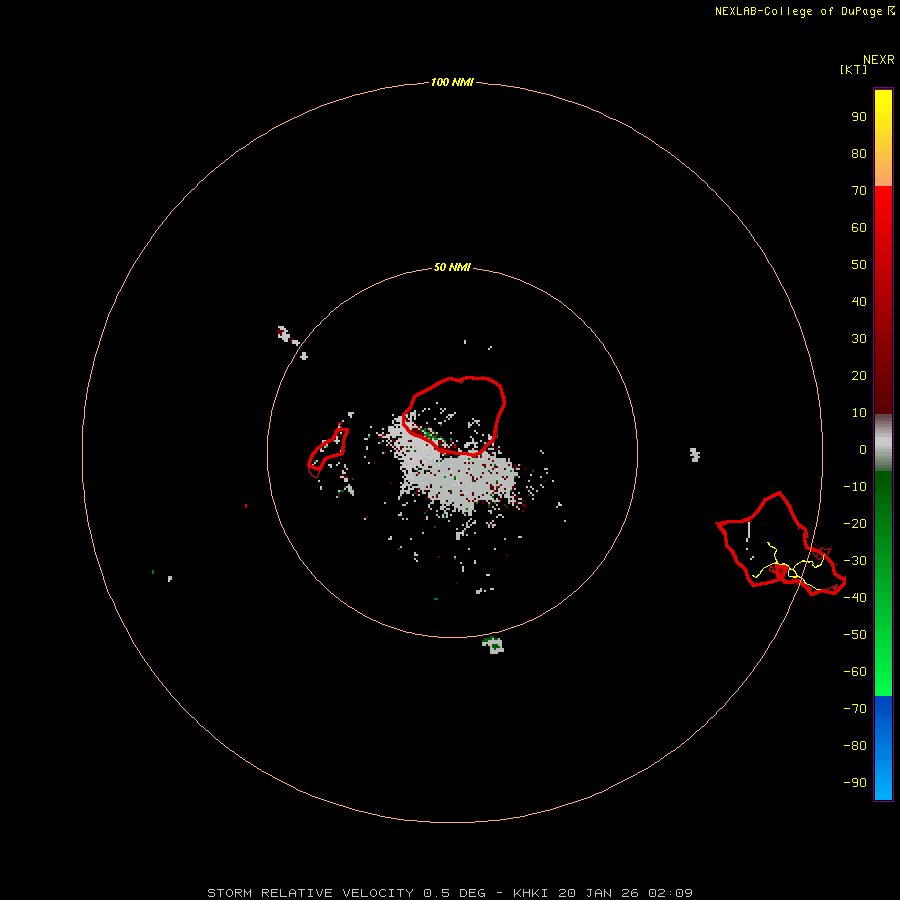This screenshot has width=900, height=900.
Task: Click the 70 value on velocity scale
Action: coord(859,191)
